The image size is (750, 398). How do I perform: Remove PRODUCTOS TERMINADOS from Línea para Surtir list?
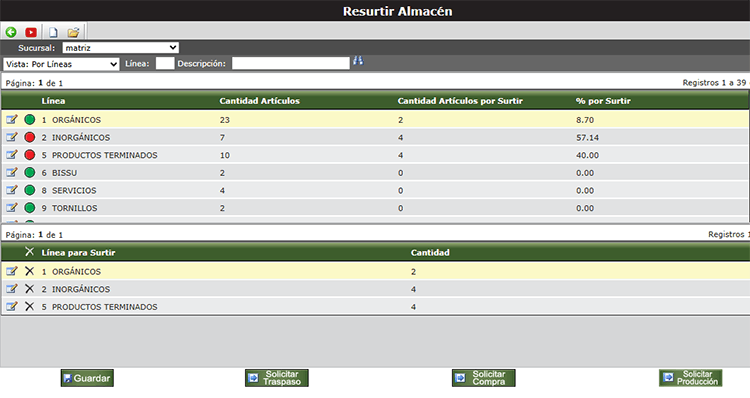(x=30, y=307)
